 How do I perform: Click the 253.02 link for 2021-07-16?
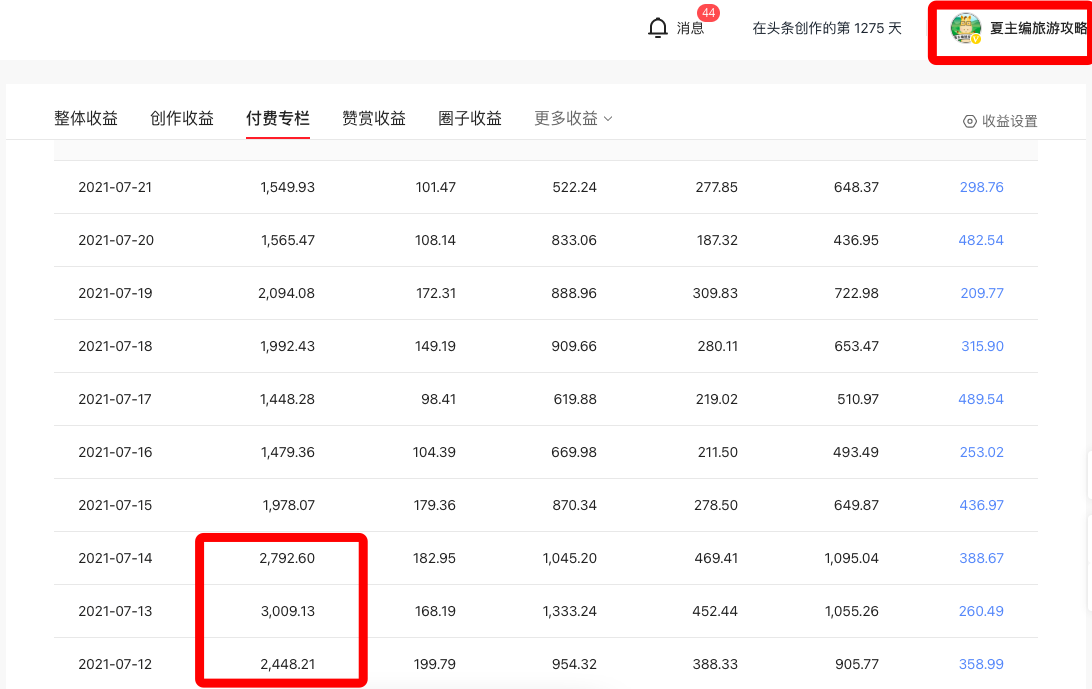981,452
